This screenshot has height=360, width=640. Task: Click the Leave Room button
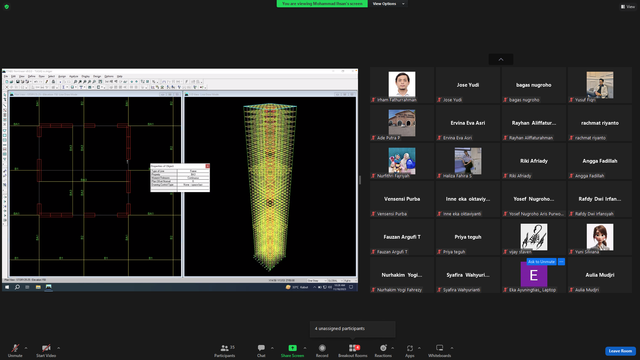pyautogui.click(x=620, y=351)
